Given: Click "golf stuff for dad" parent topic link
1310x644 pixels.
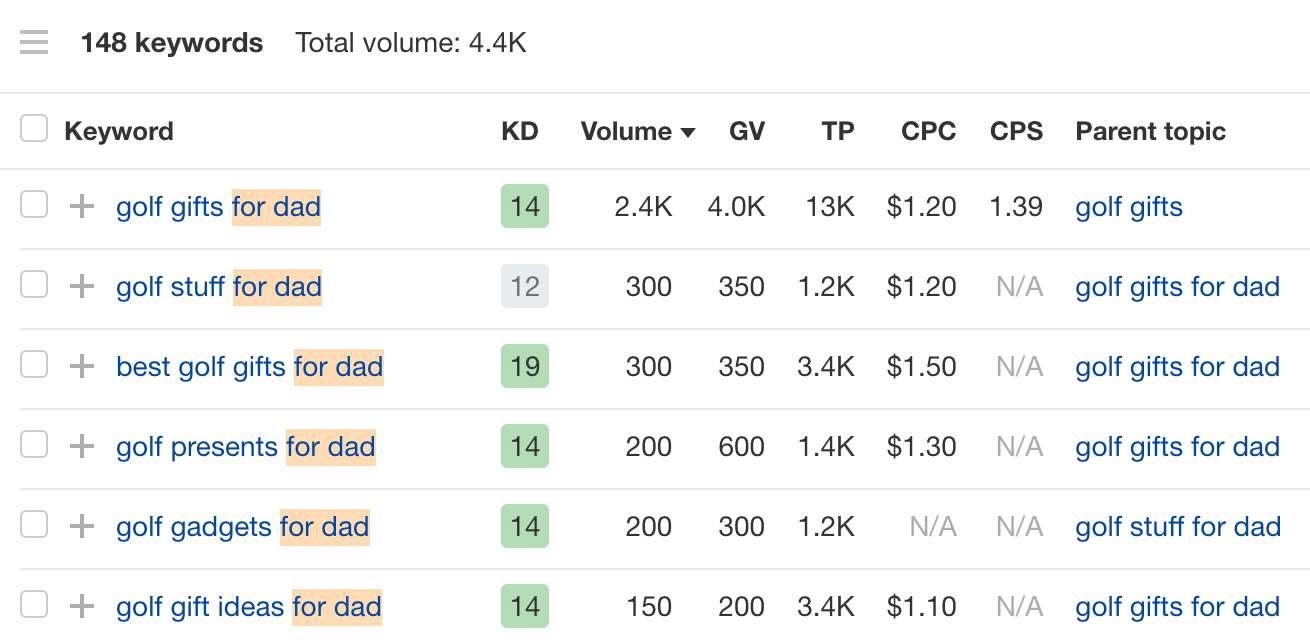Looking at the screenshot, I should pyautogui.click(x=1177, y=526).
